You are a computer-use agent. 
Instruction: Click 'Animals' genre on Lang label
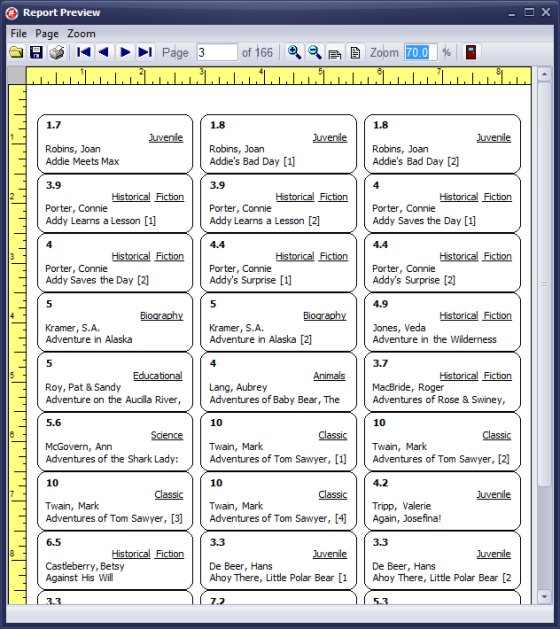[x=329, y=376]
